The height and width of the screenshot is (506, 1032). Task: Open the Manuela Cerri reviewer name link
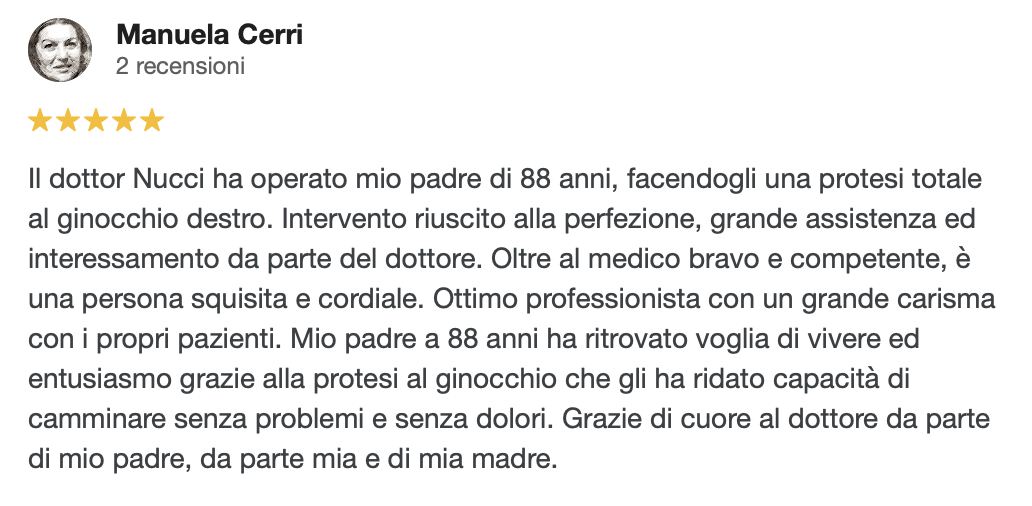209,35
